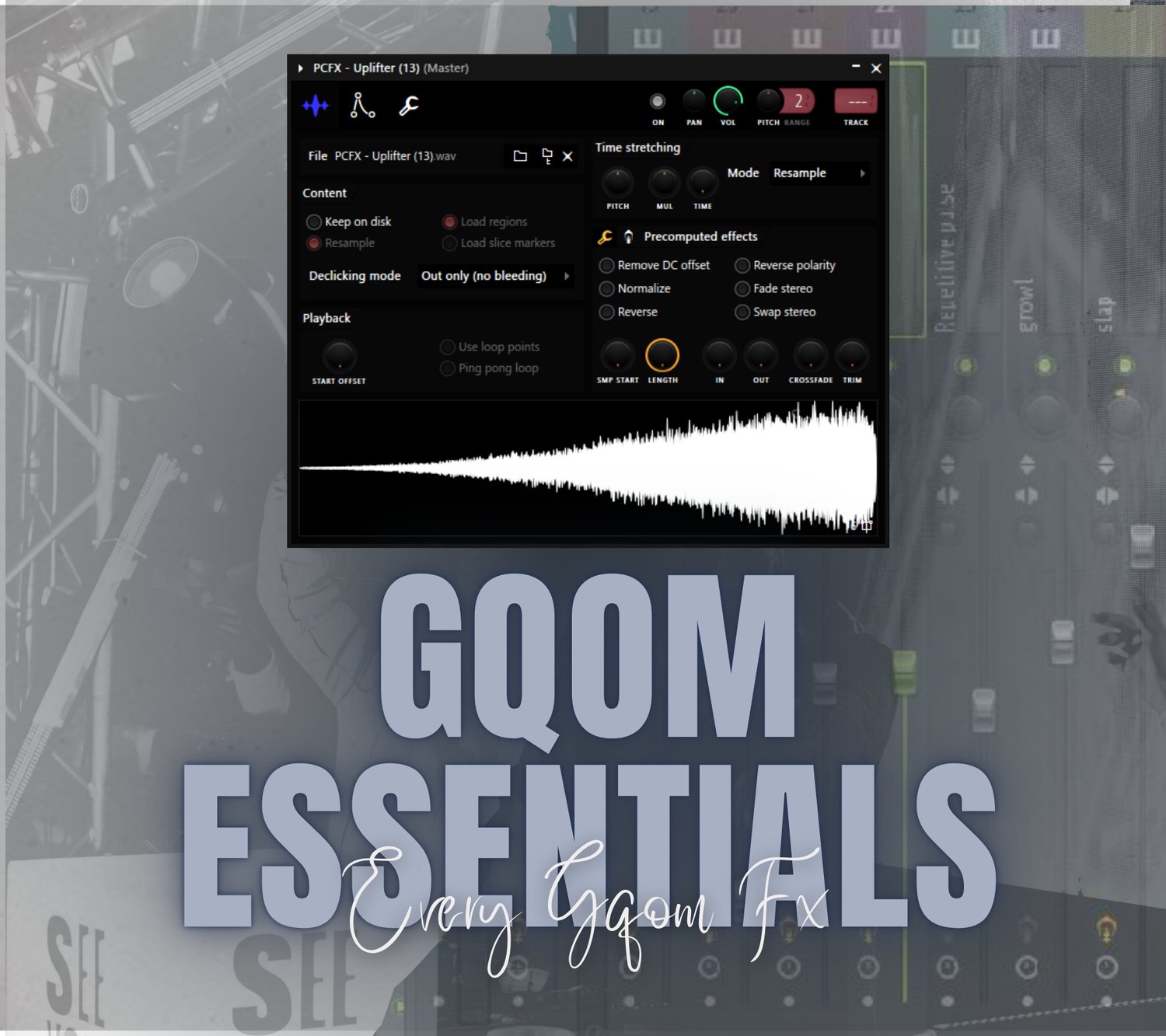Minimize the PCFX - Uplifter (13) window
Screen dimensions: 1166x1036
click(856, 68)
